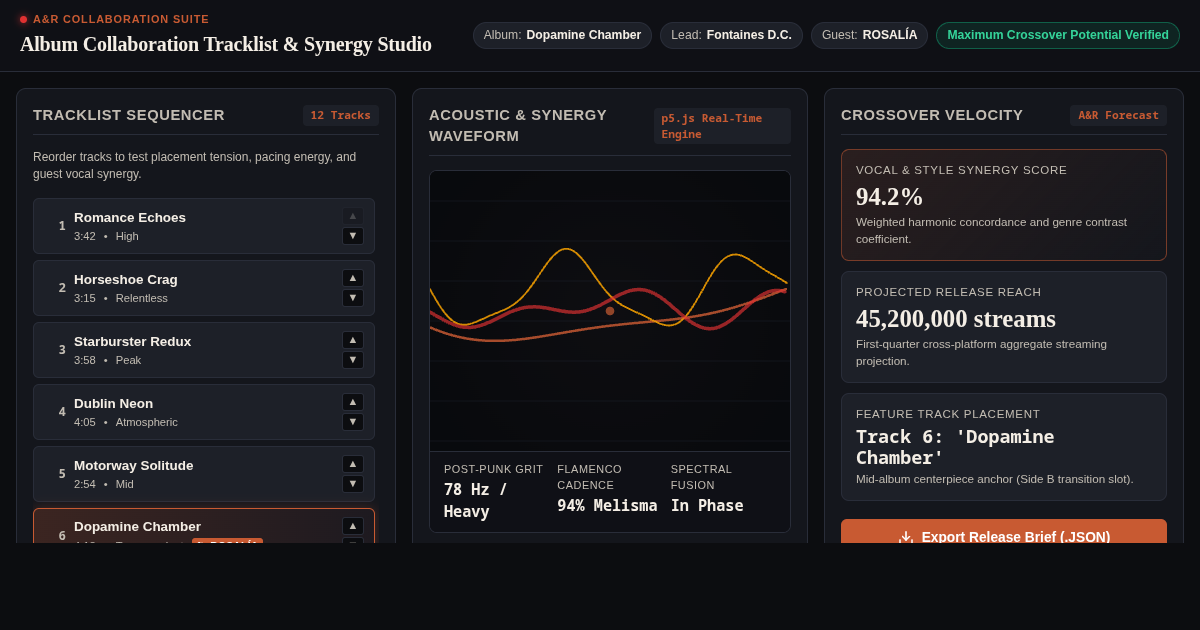1200x630 pixels.
Task: Click the Crossover Velocity heading
Action: tap(932, 115)
